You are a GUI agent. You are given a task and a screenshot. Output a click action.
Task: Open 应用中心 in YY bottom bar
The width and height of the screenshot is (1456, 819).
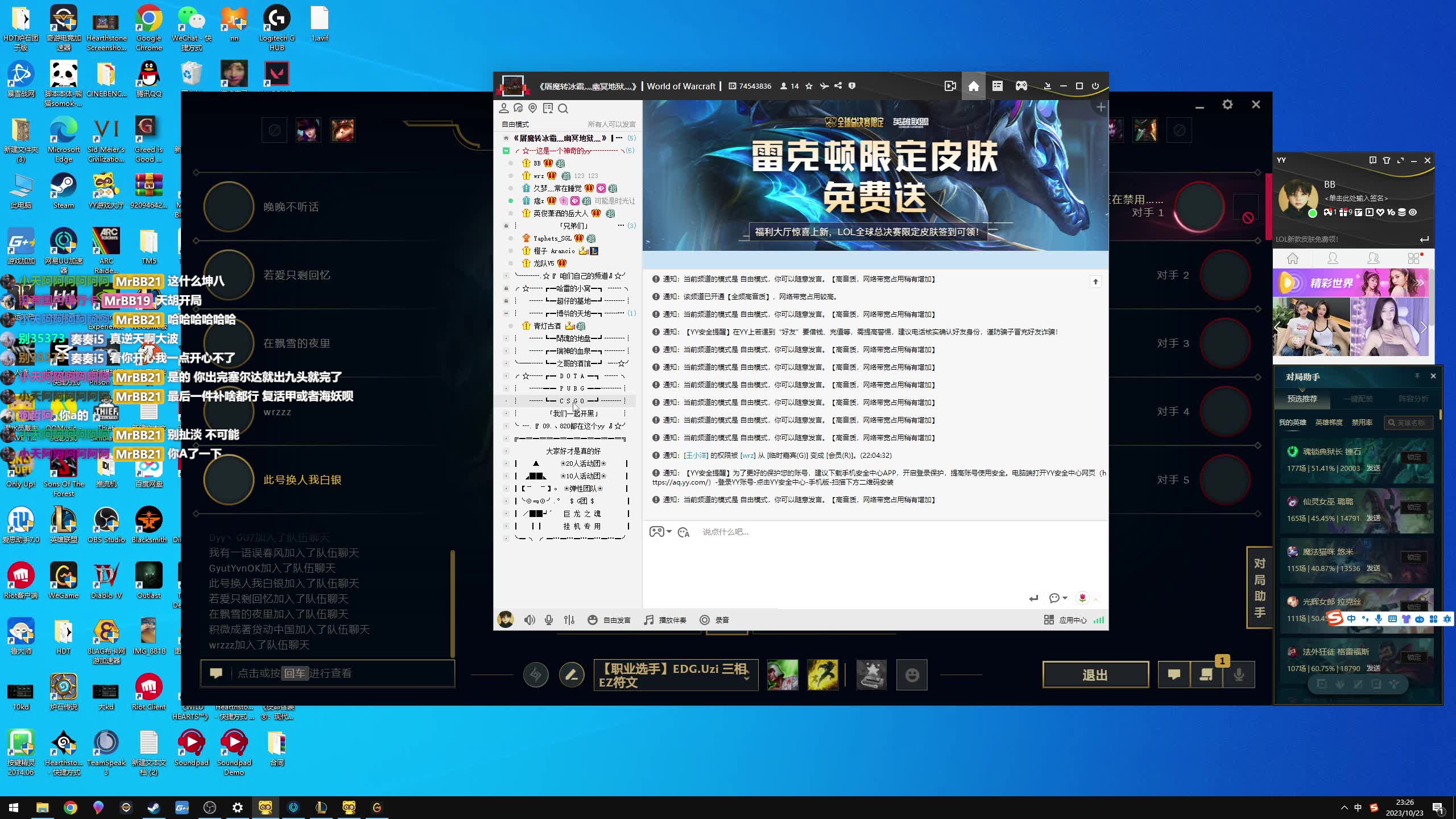tap(1065, 620)
